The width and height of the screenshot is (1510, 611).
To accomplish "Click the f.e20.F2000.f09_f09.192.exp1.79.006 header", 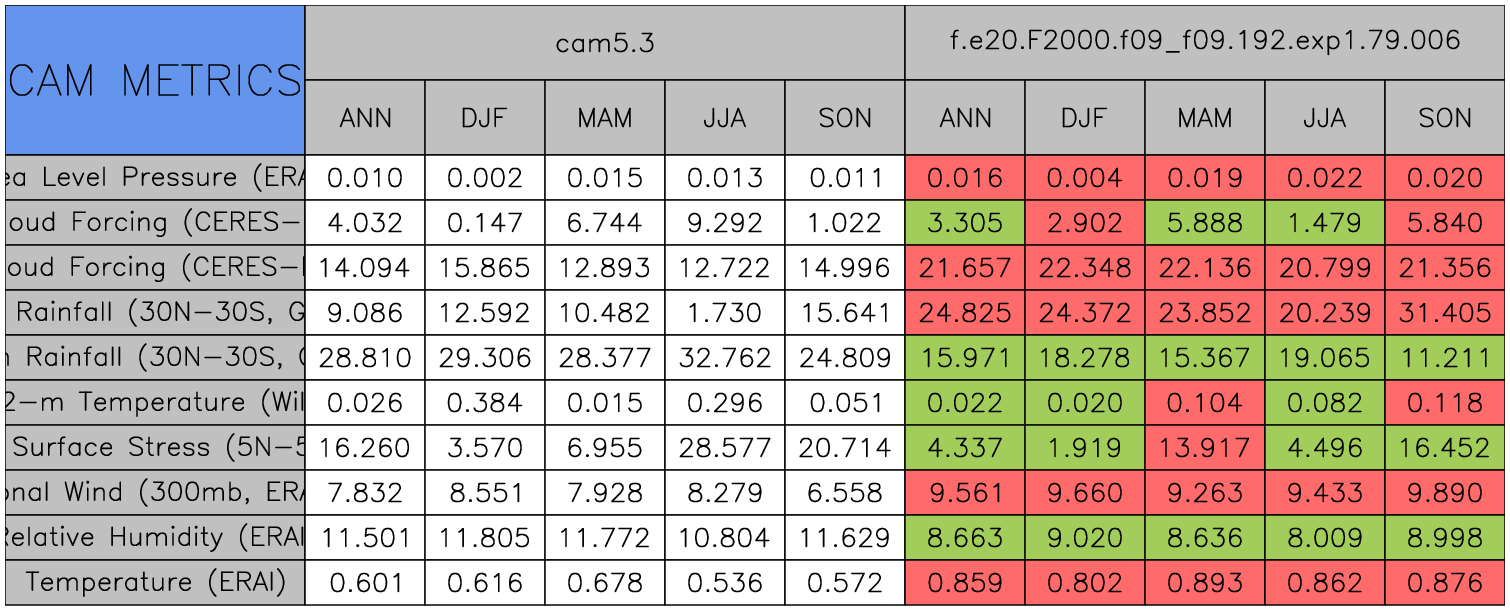I will point(1205,42).
